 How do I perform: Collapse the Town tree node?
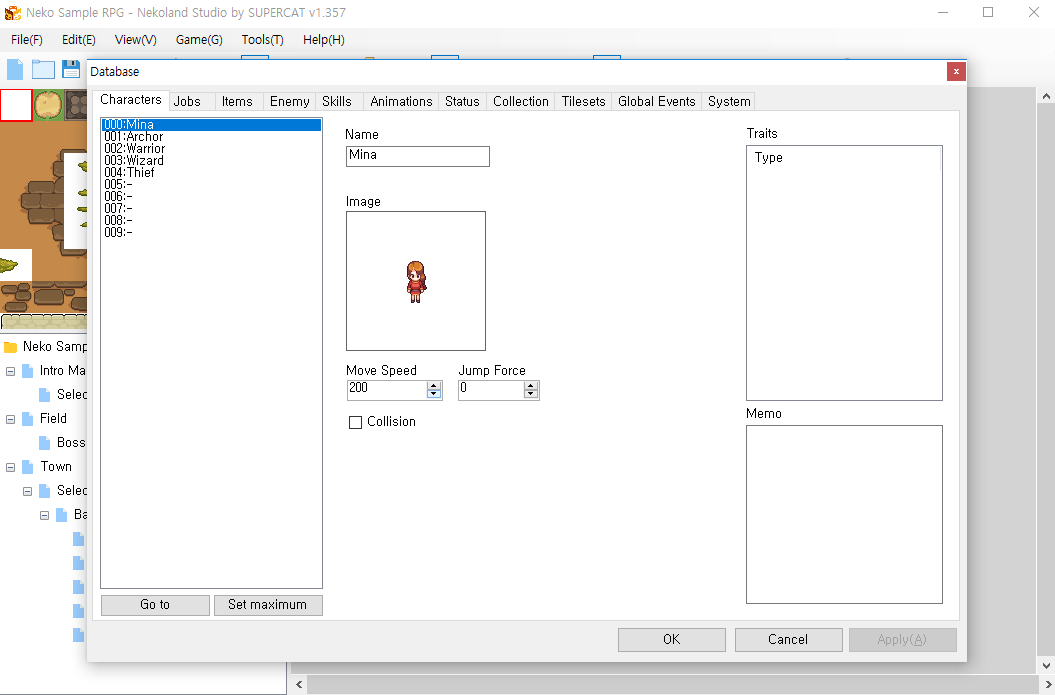click(x=11, y=467)
